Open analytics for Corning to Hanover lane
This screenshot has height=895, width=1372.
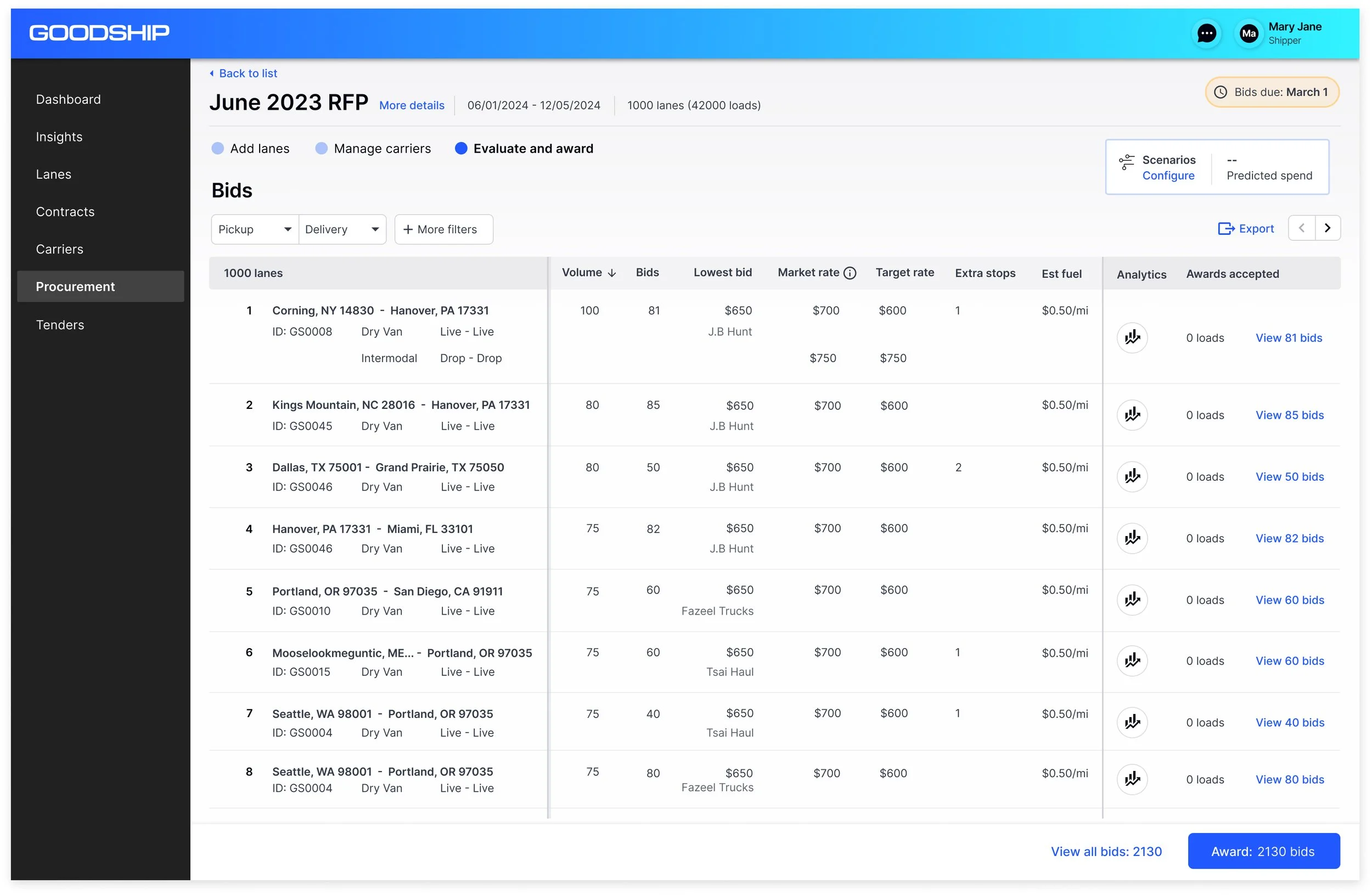point(1132,337)
